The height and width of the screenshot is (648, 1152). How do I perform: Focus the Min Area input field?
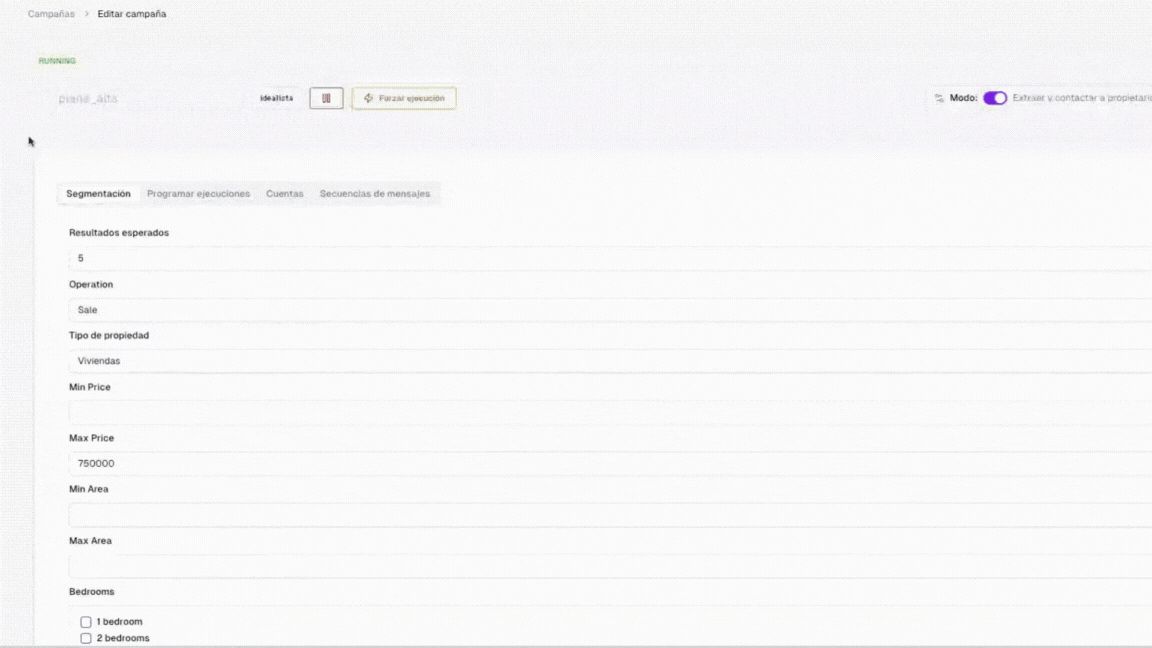tap(600, 515)
